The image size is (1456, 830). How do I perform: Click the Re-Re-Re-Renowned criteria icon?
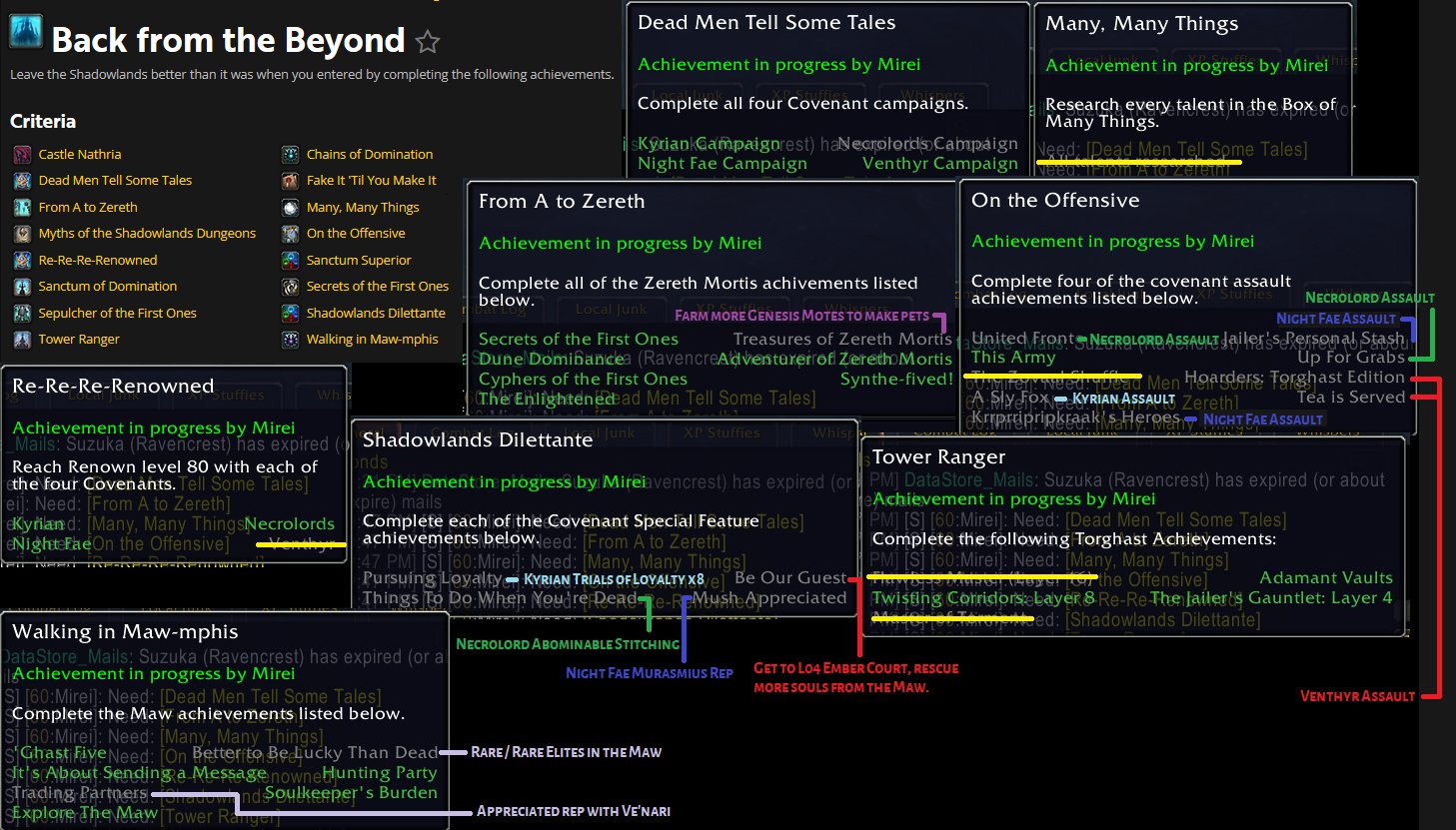[22, 261]
